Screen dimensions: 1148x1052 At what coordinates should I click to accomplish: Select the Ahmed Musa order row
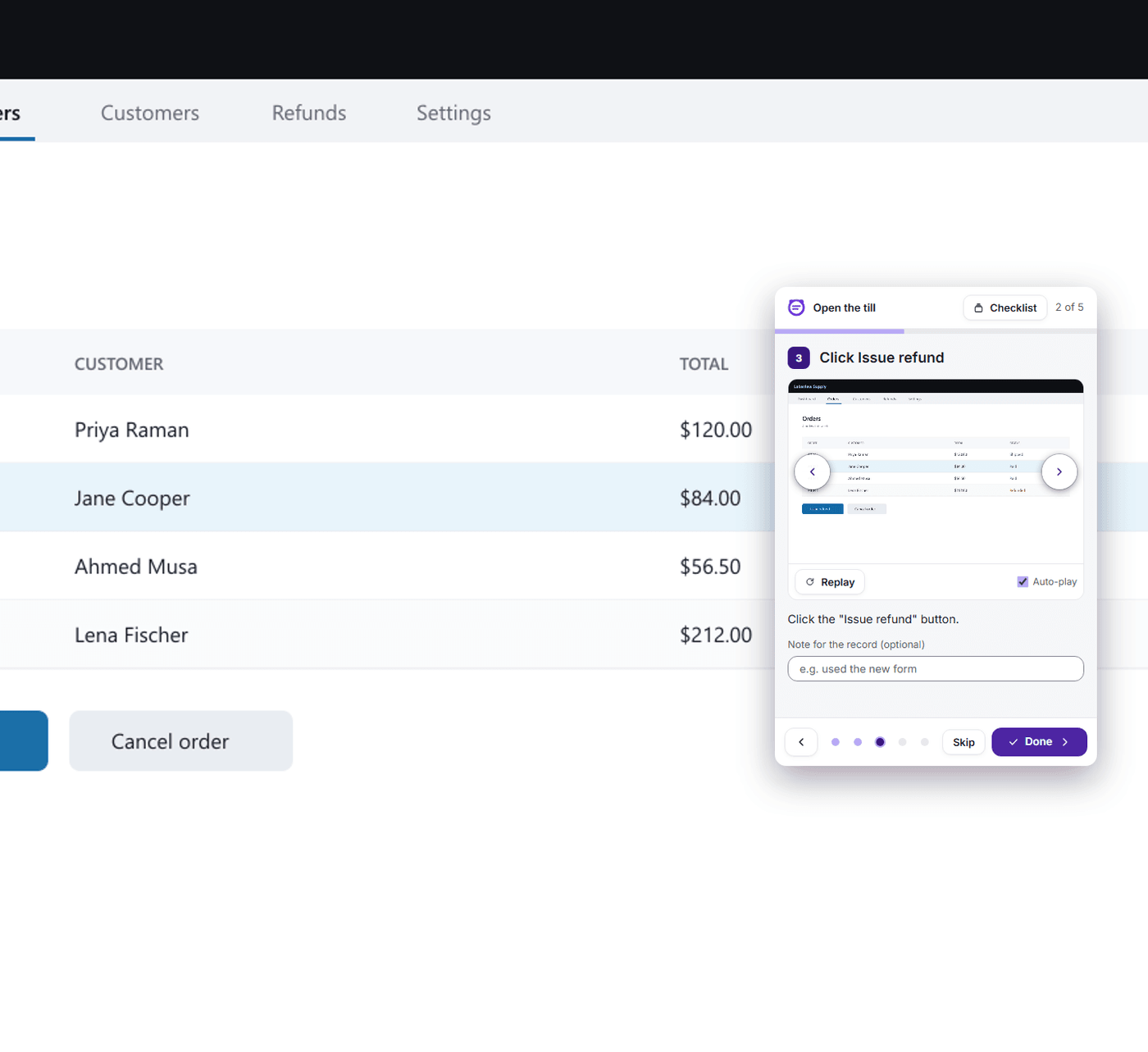(x=387, y=566)
